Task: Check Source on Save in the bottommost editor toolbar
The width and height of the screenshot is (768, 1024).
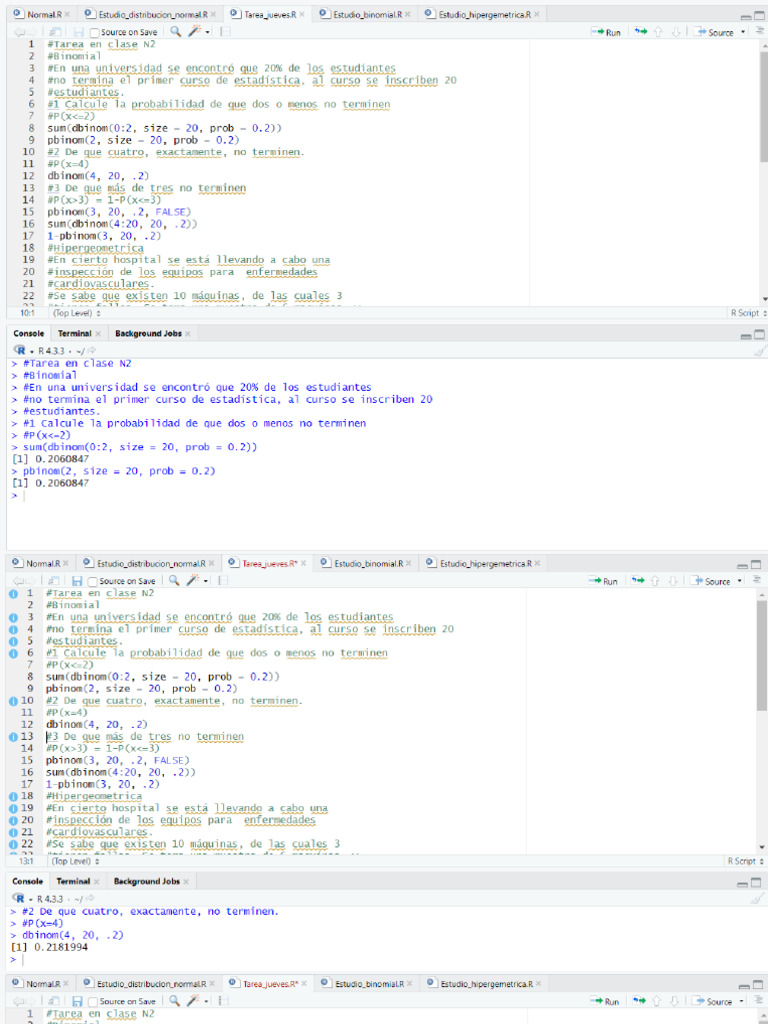Action: click(x=93, y=1001)
